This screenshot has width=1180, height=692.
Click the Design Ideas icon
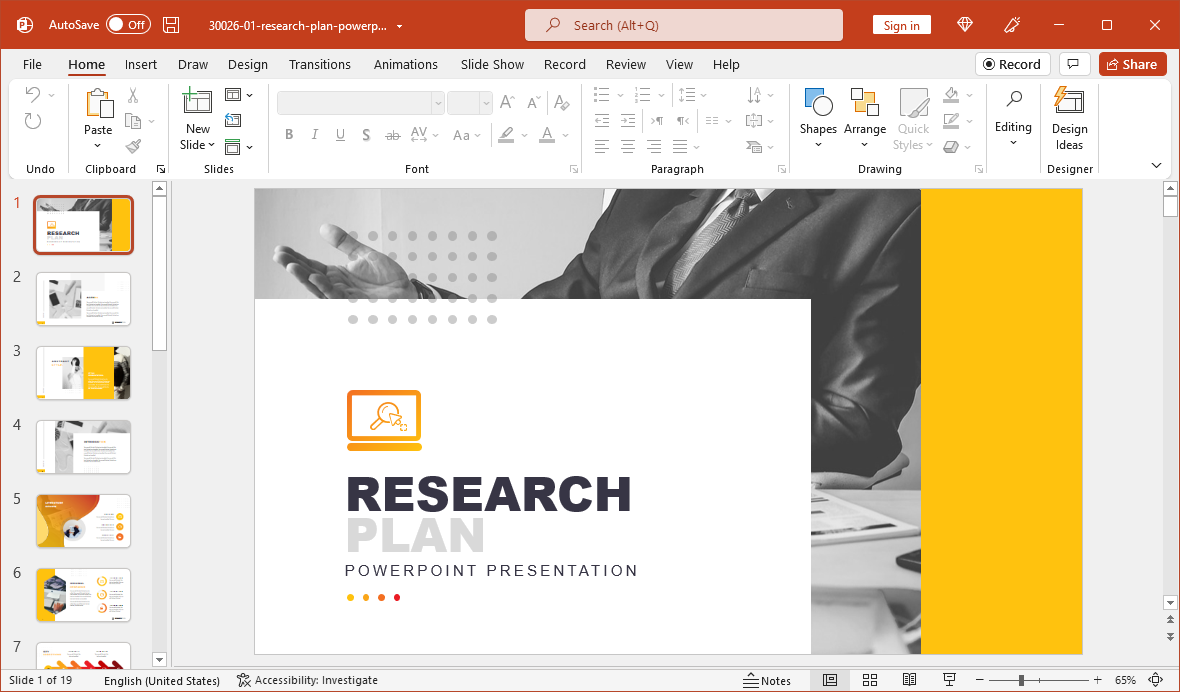1069,118
